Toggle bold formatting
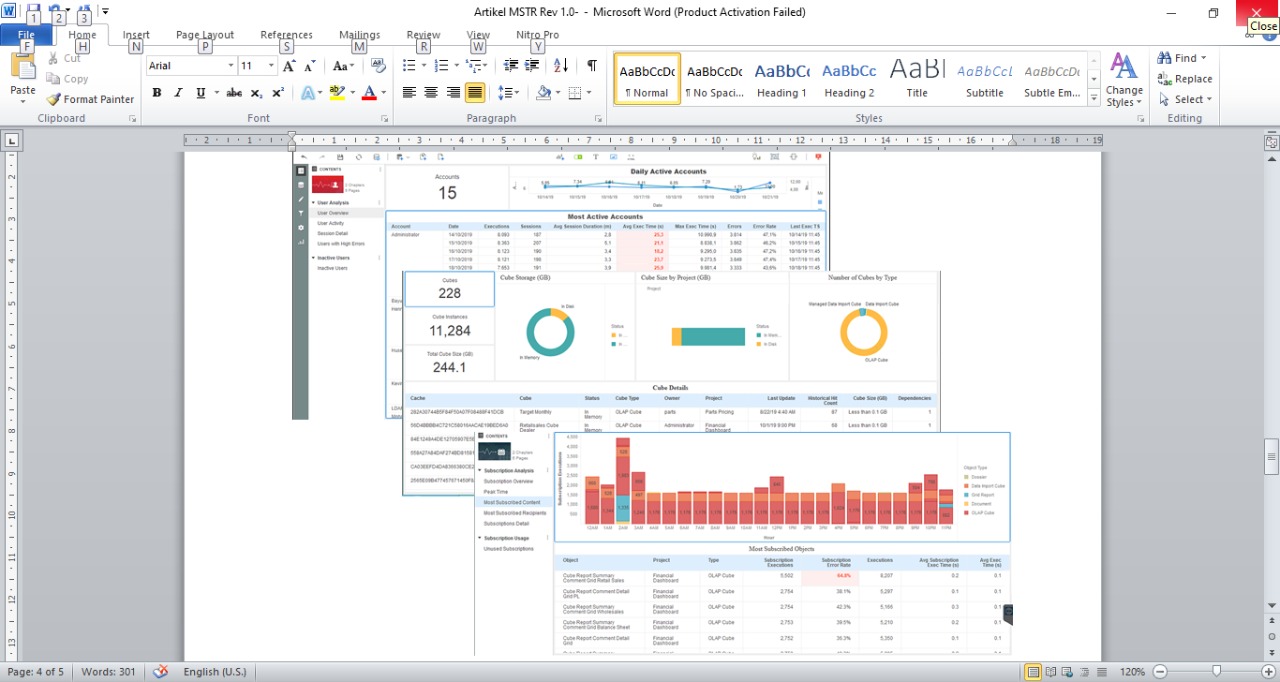Image resolution: width=1280 pixels, height=682 pixels. (x=157, y=93)
